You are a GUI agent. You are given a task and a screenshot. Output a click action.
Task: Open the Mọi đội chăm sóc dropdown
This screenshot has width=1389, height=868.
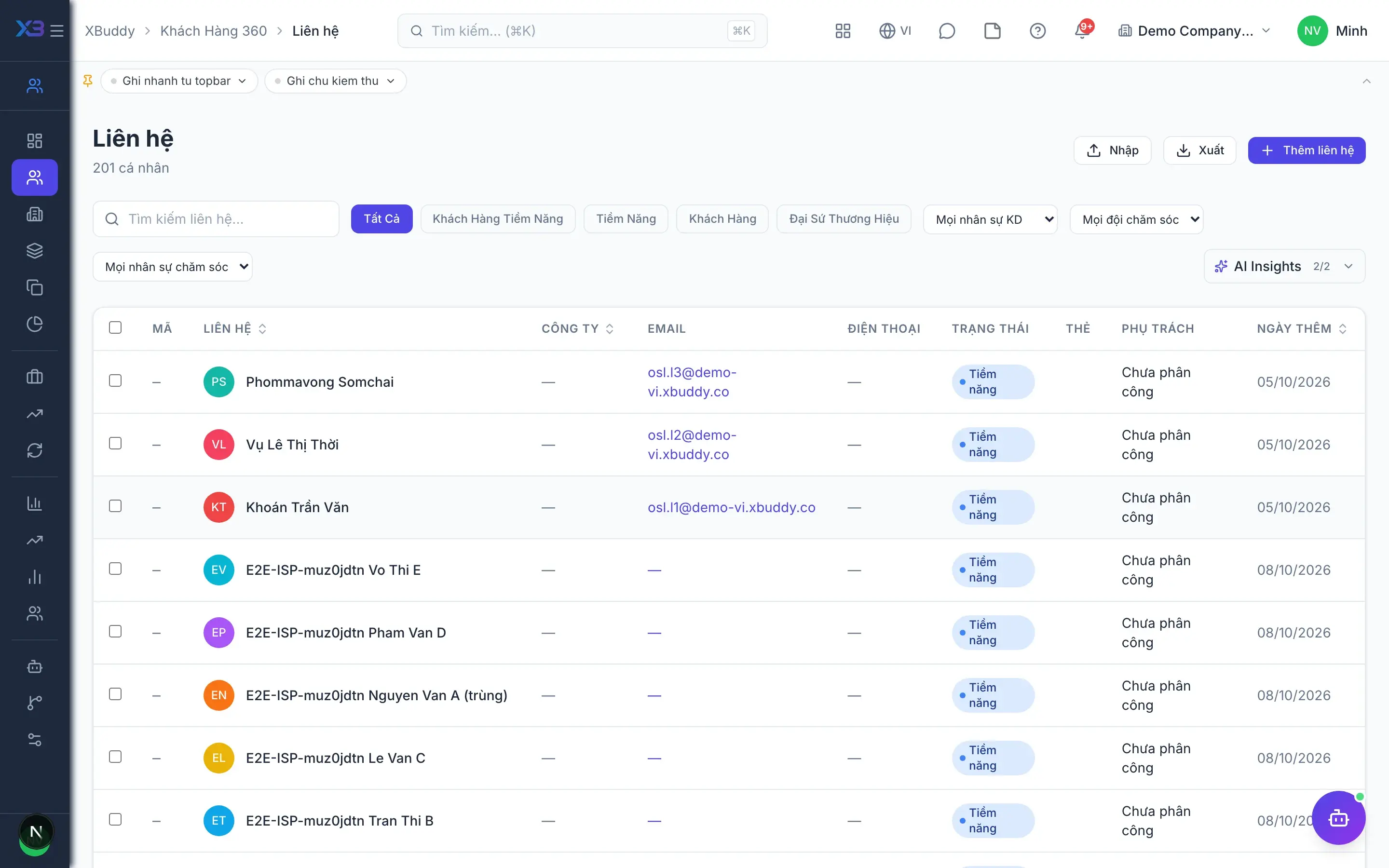[1136, 219]
